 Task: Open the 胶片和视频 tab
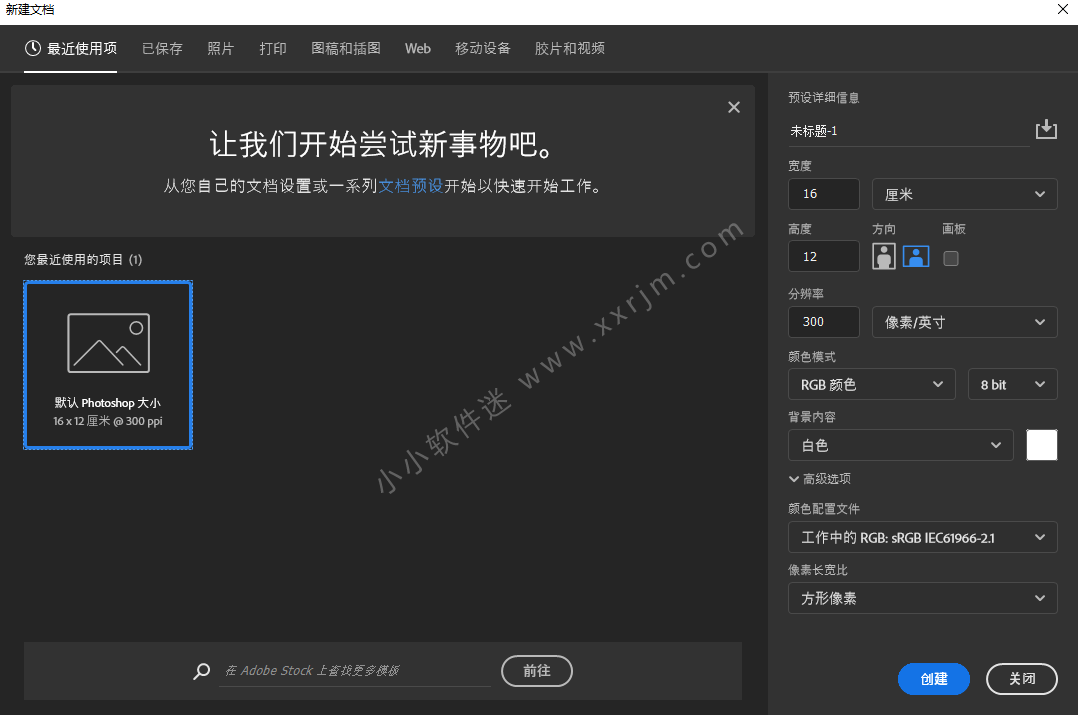click(x=569, y=48)
